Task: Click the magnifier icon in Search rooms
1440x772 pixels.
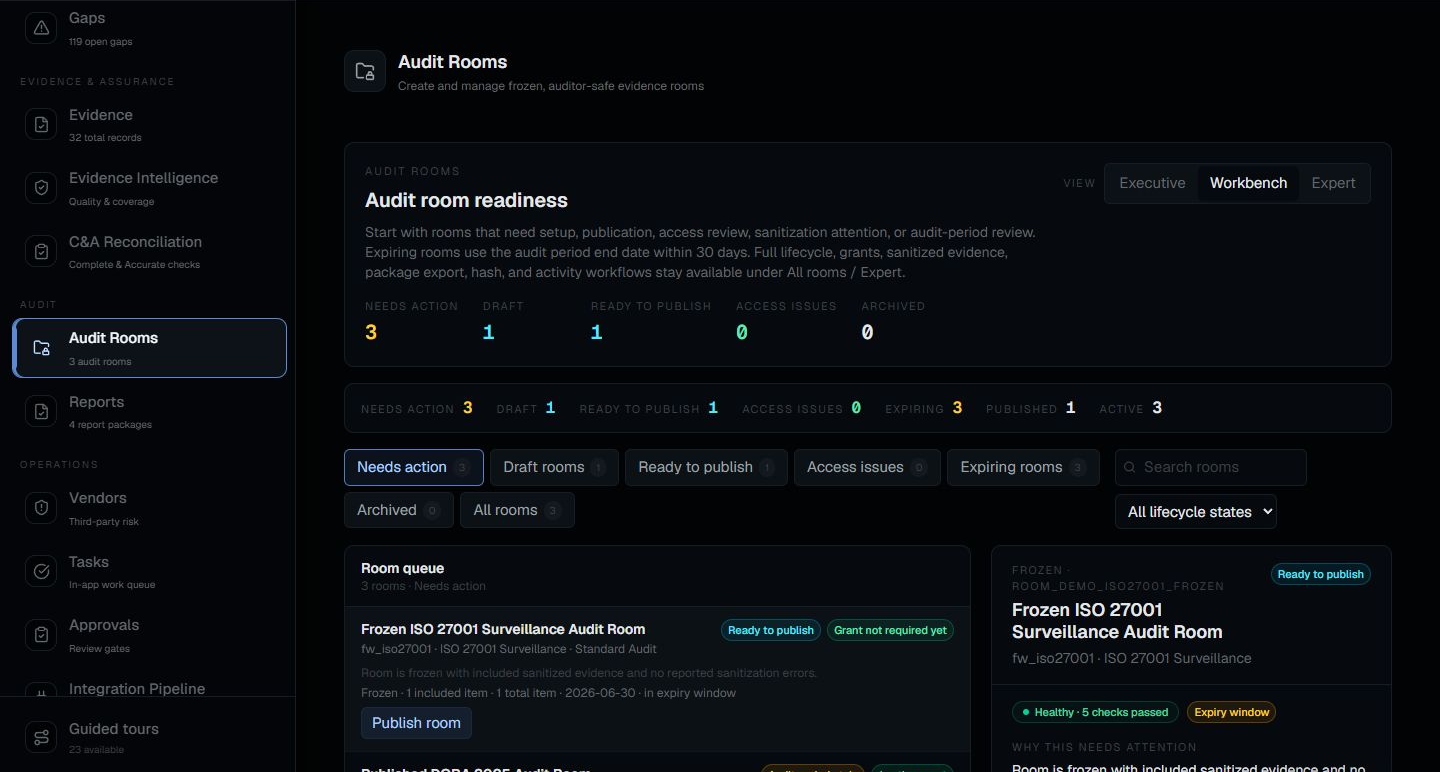Action: click(x=1130, y=467)
